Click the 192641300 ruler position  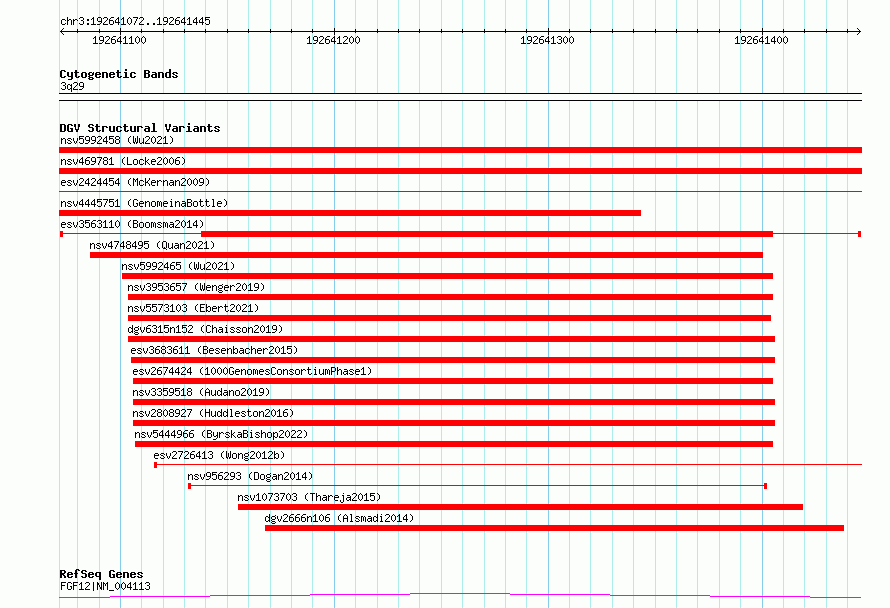click(x=547, y=40)
